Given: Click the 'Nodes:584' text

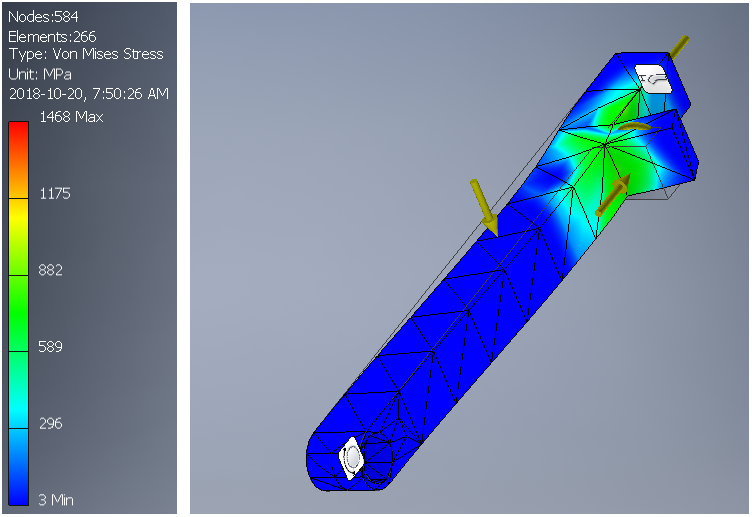Looking at the screenshot, I should pyautogui.click(x=43, y=17).
